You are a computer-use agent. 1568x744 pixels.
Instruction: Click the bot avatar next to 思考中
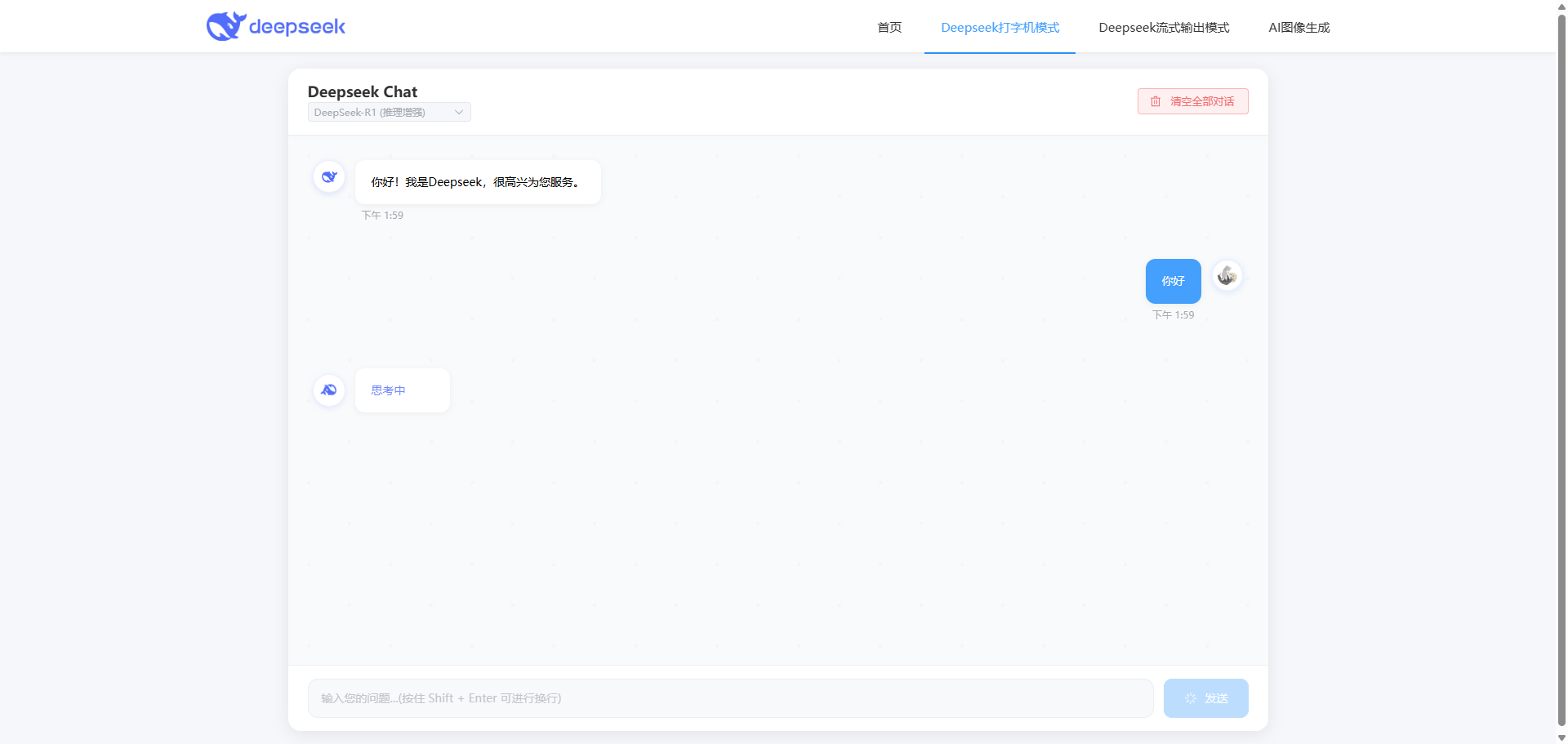329,390
